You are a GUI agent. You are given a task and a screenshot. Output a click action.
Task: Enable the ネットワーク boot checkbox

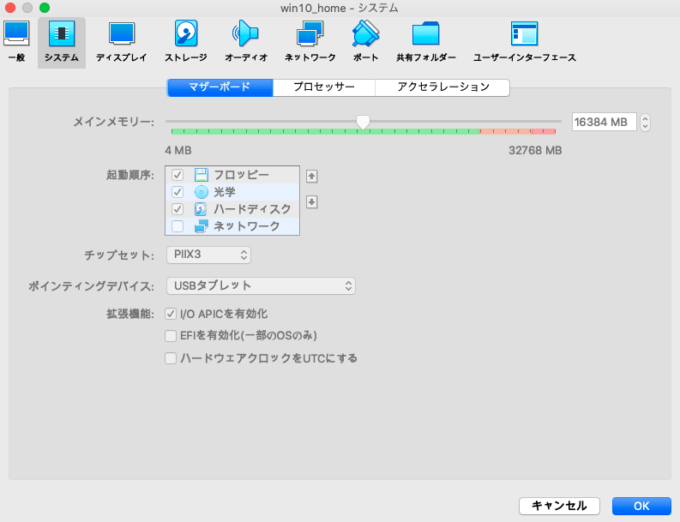coord(177,226)
